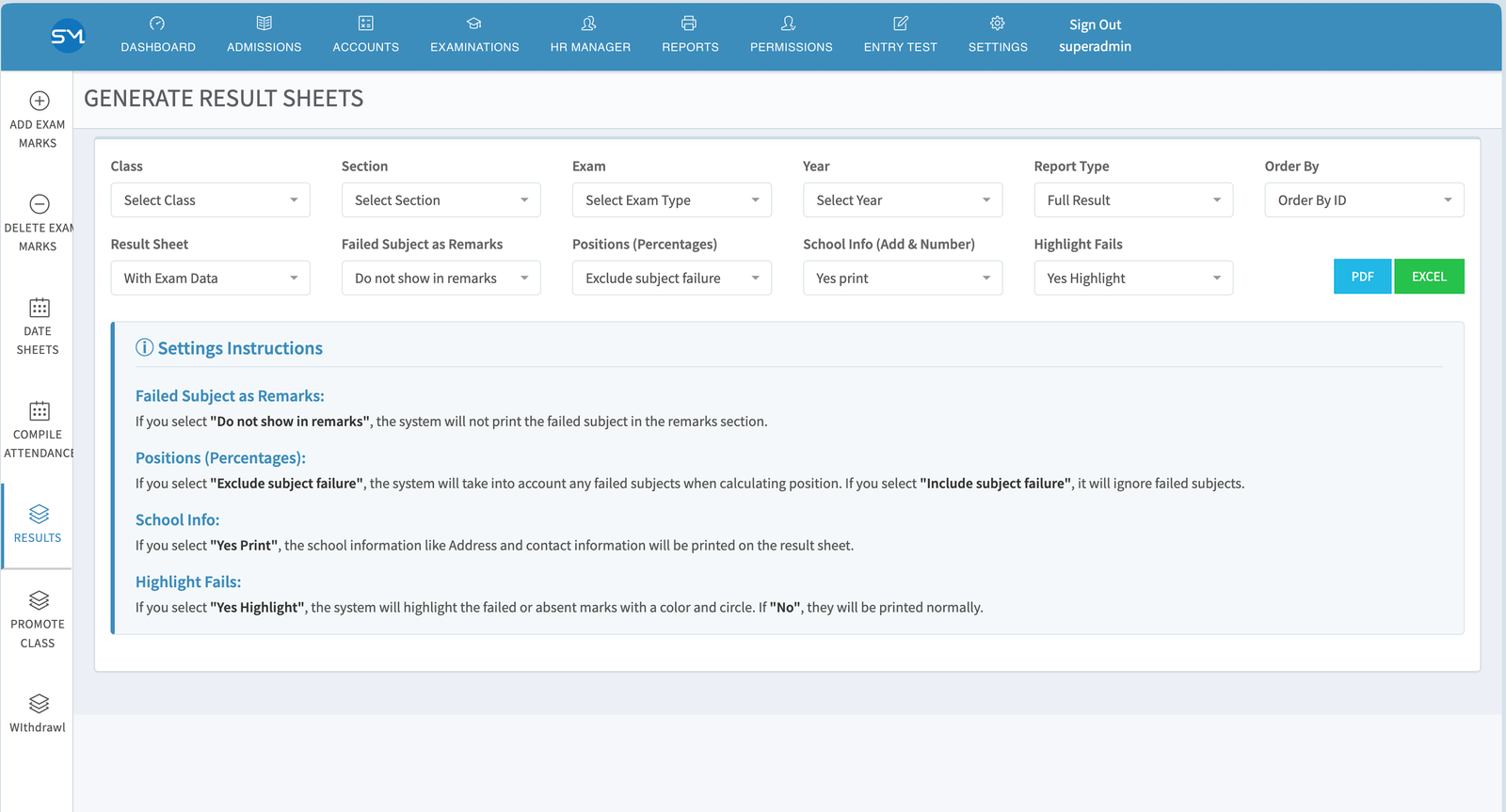Export the result sheet to Excel
Viewport: 1506px width, 812px height.
(1429, 277)
